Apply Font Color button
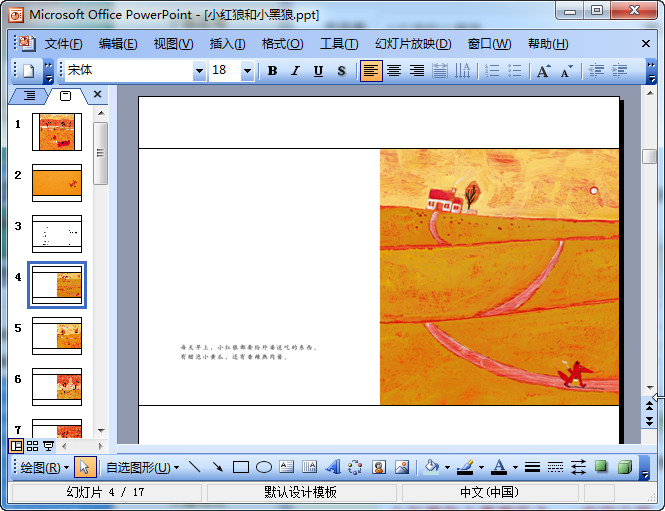The width and height of the screenshot is (665, 511). (x=500, y=467)
